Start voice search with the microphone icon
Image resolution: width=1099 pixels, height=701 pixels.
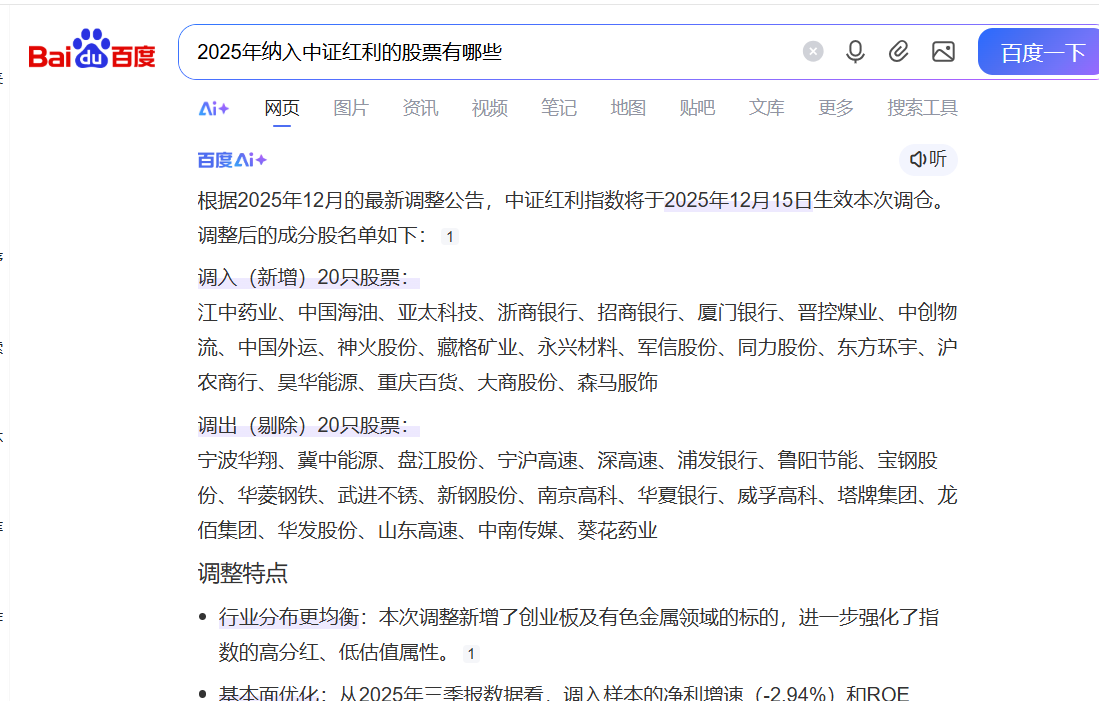(x=855, y=51)
